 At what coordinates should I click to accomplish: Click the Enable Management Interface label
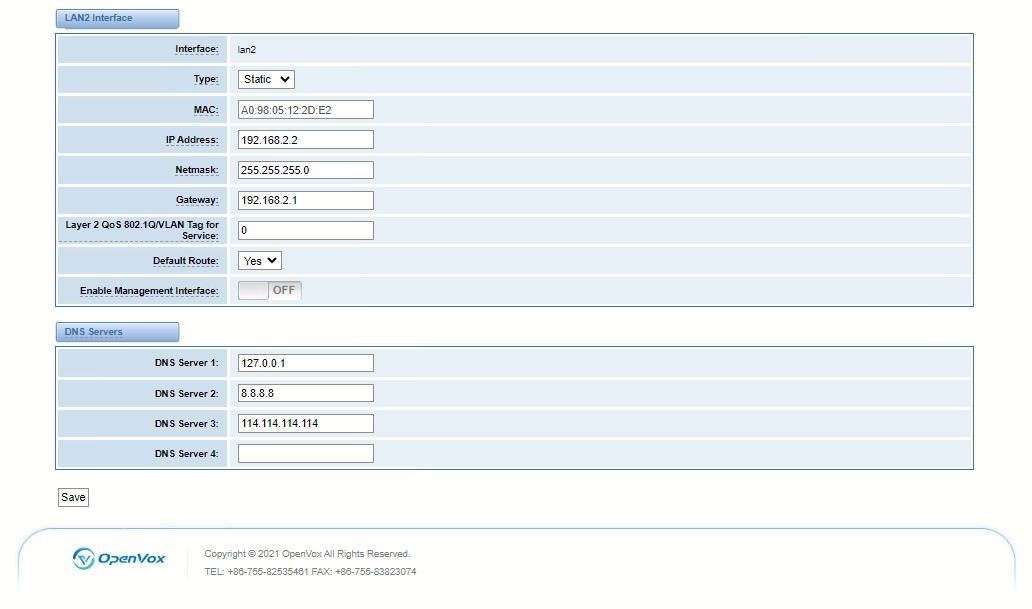click(149, 291)
